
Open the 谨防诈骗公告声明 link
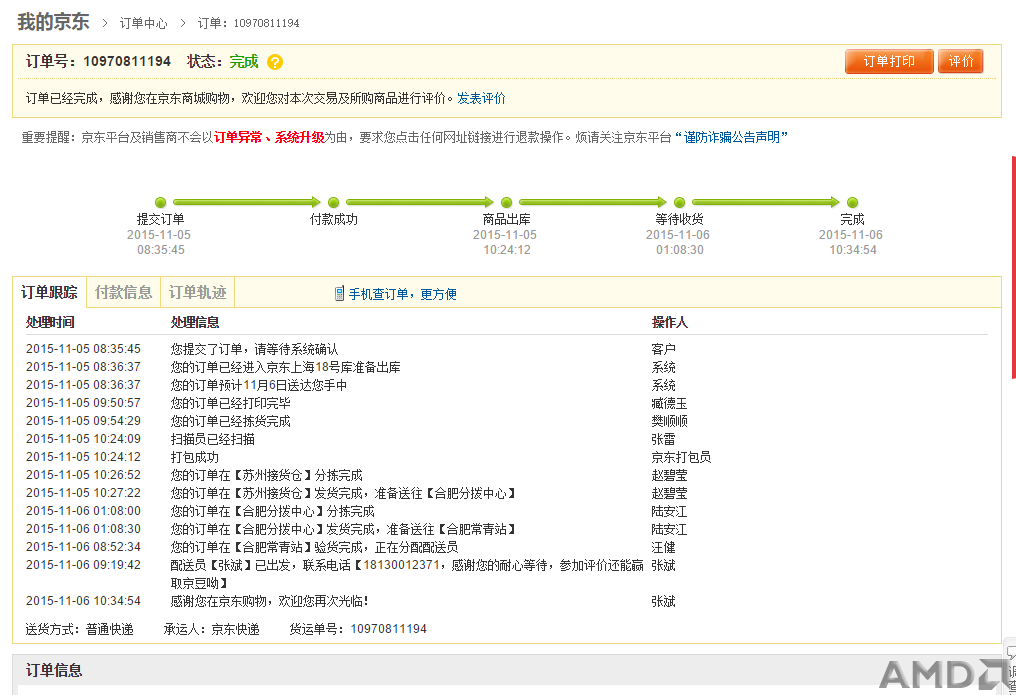(x=731, y=137)
